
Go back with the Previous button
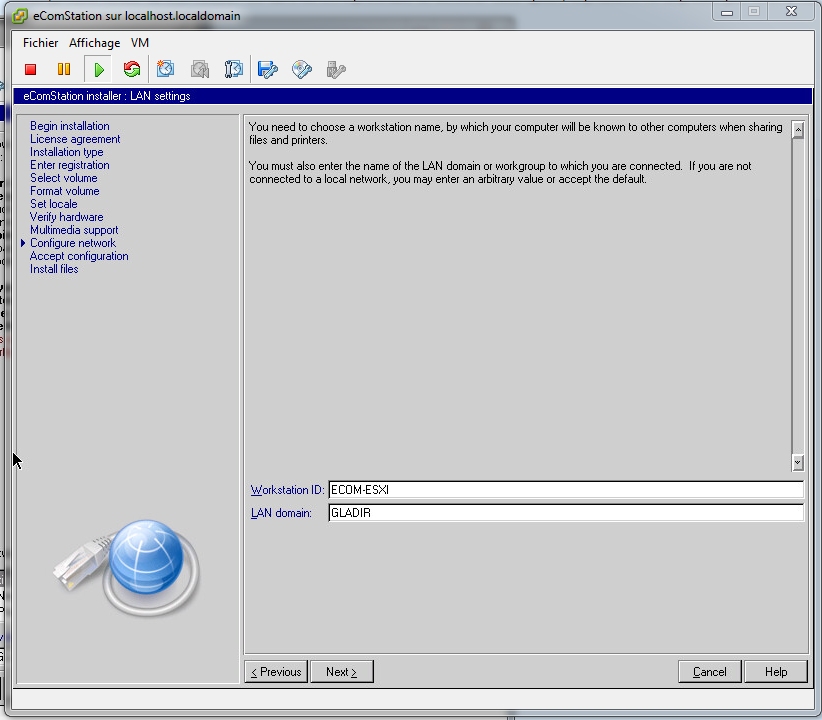click(x=276, y=672)
